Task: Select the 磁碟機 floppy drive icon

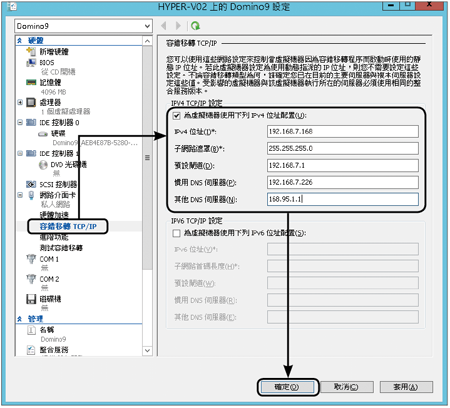Action: point(31,299)
